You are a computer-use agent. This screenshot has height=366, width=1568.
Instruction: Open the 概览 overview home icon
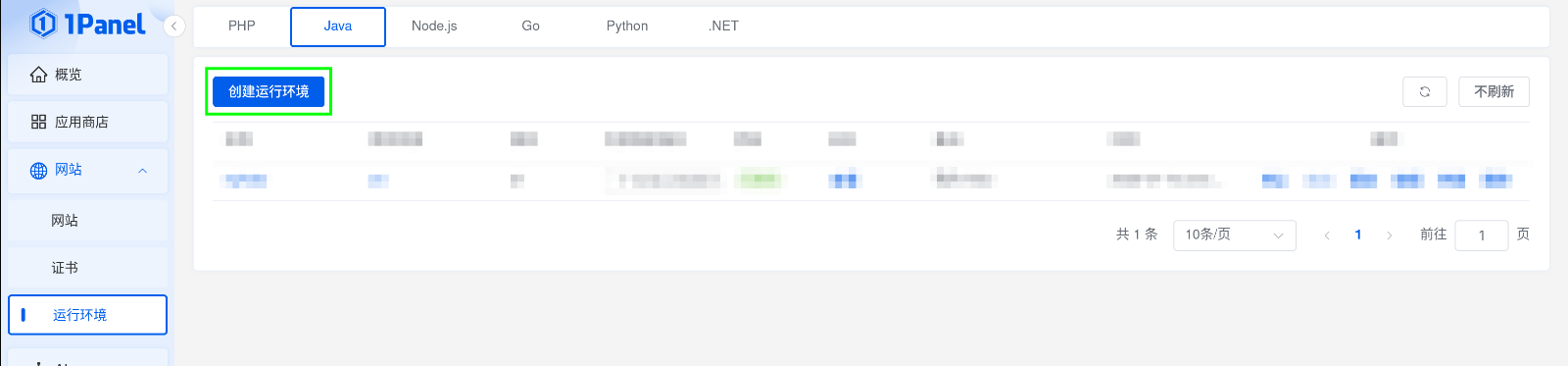(38, 75)
